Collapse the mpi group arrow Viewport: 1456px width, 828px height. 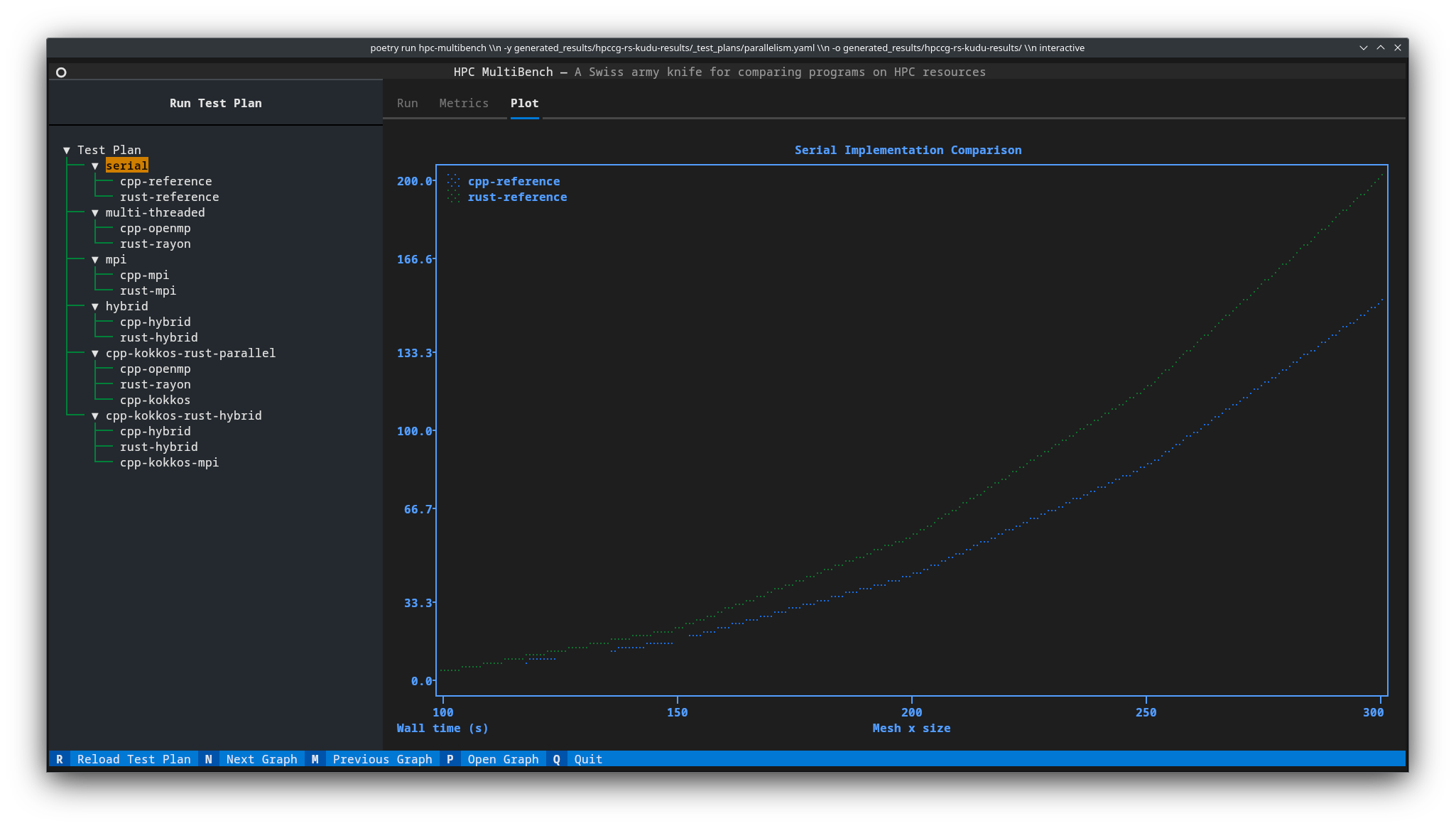[95, 260]
